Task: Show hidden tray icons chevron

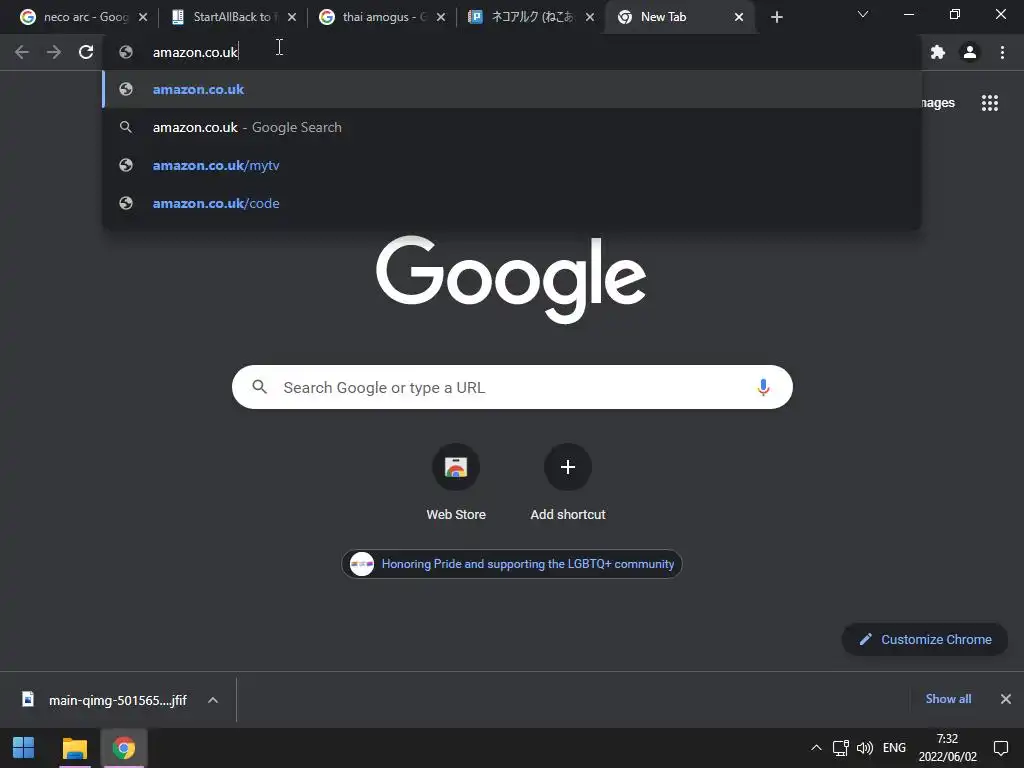Action: (x=816, y=748)
